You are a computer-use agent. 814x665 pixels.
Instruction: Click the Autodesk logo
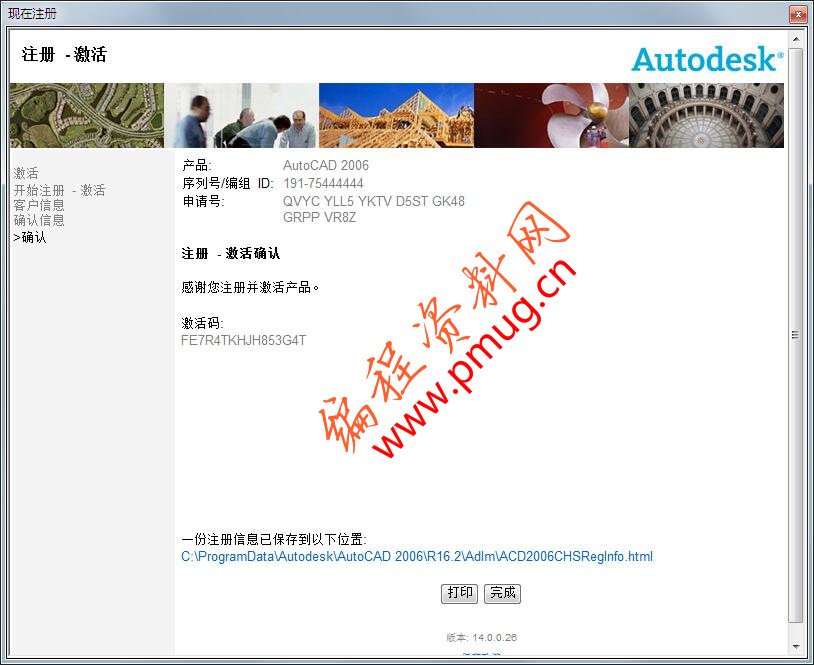tap(707, 59)
